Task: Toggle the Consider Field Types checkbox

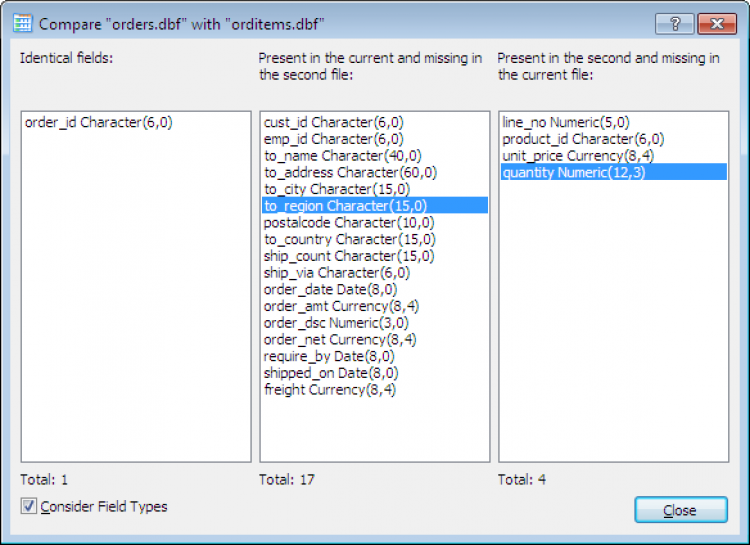Action: (x=29, y=507)
